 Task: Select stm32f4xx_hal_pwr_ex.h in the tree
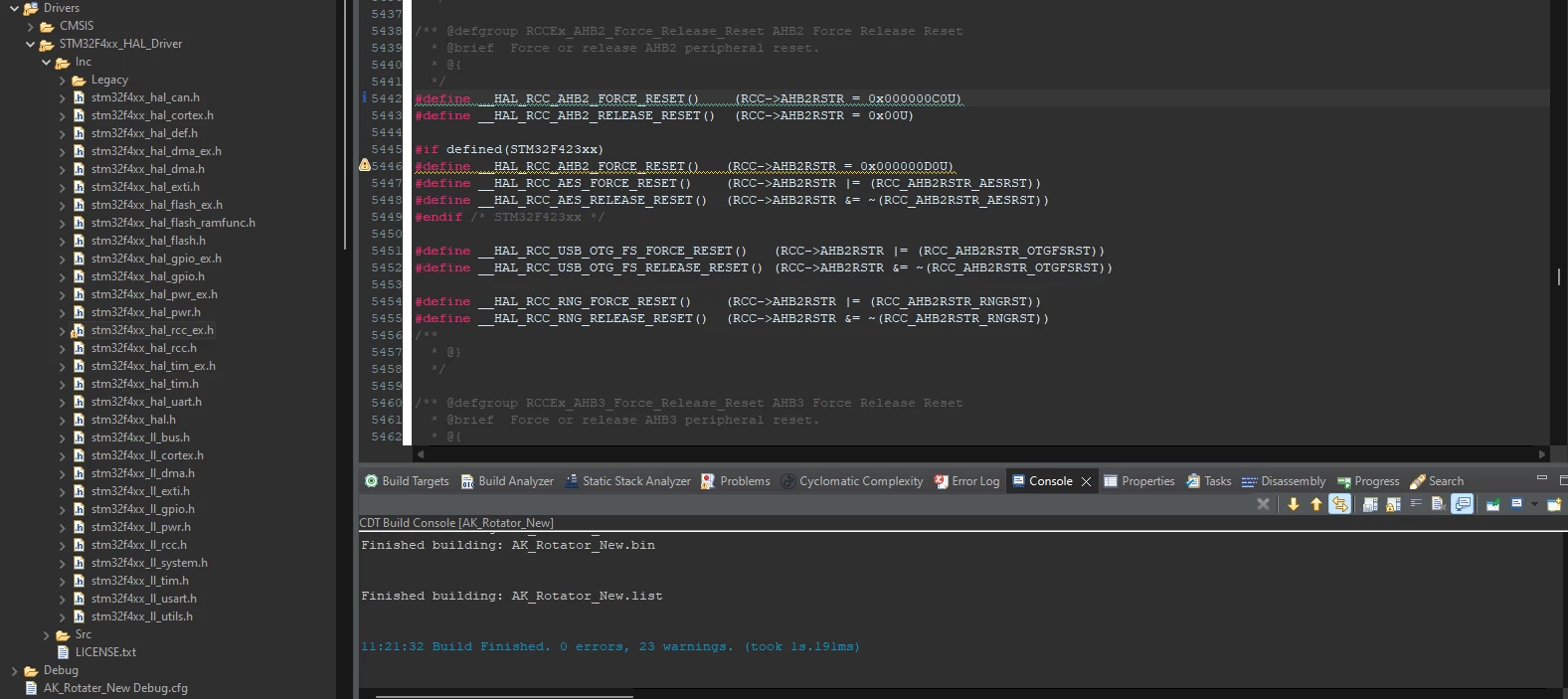click(154, 294)
